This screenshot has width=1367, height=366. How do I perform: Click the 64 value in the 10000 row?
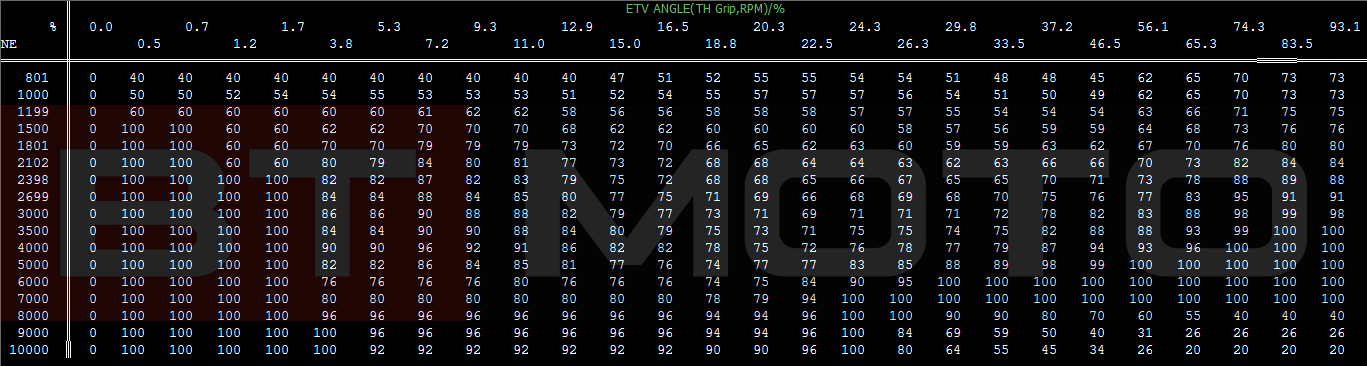953,349
